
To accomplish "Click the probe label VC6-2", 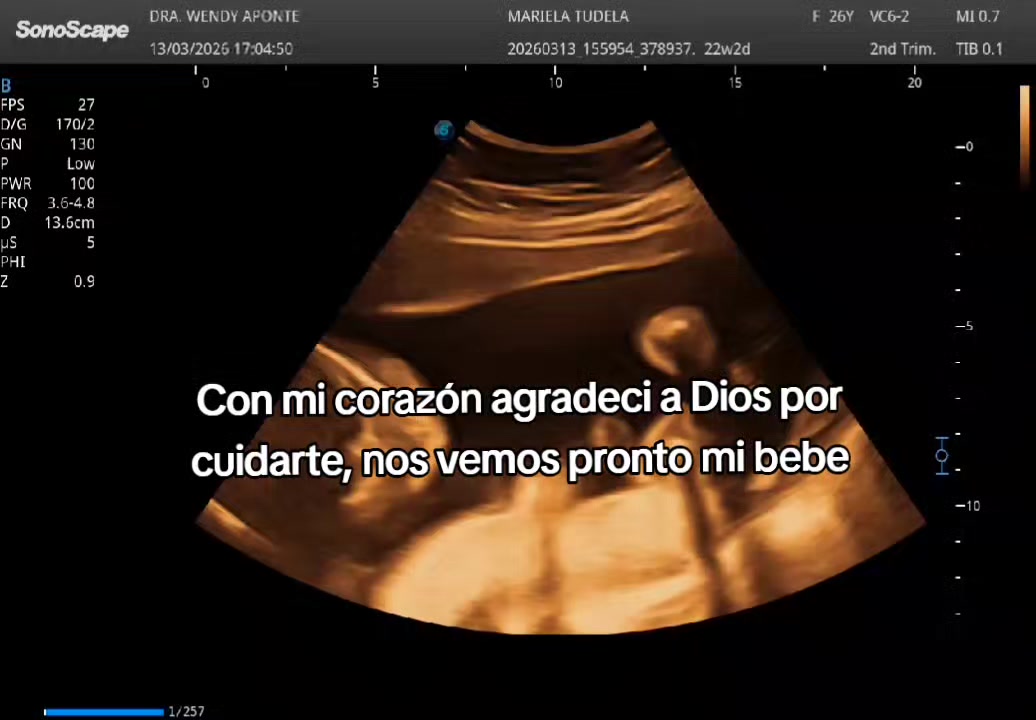I will [x=889, y=17].
